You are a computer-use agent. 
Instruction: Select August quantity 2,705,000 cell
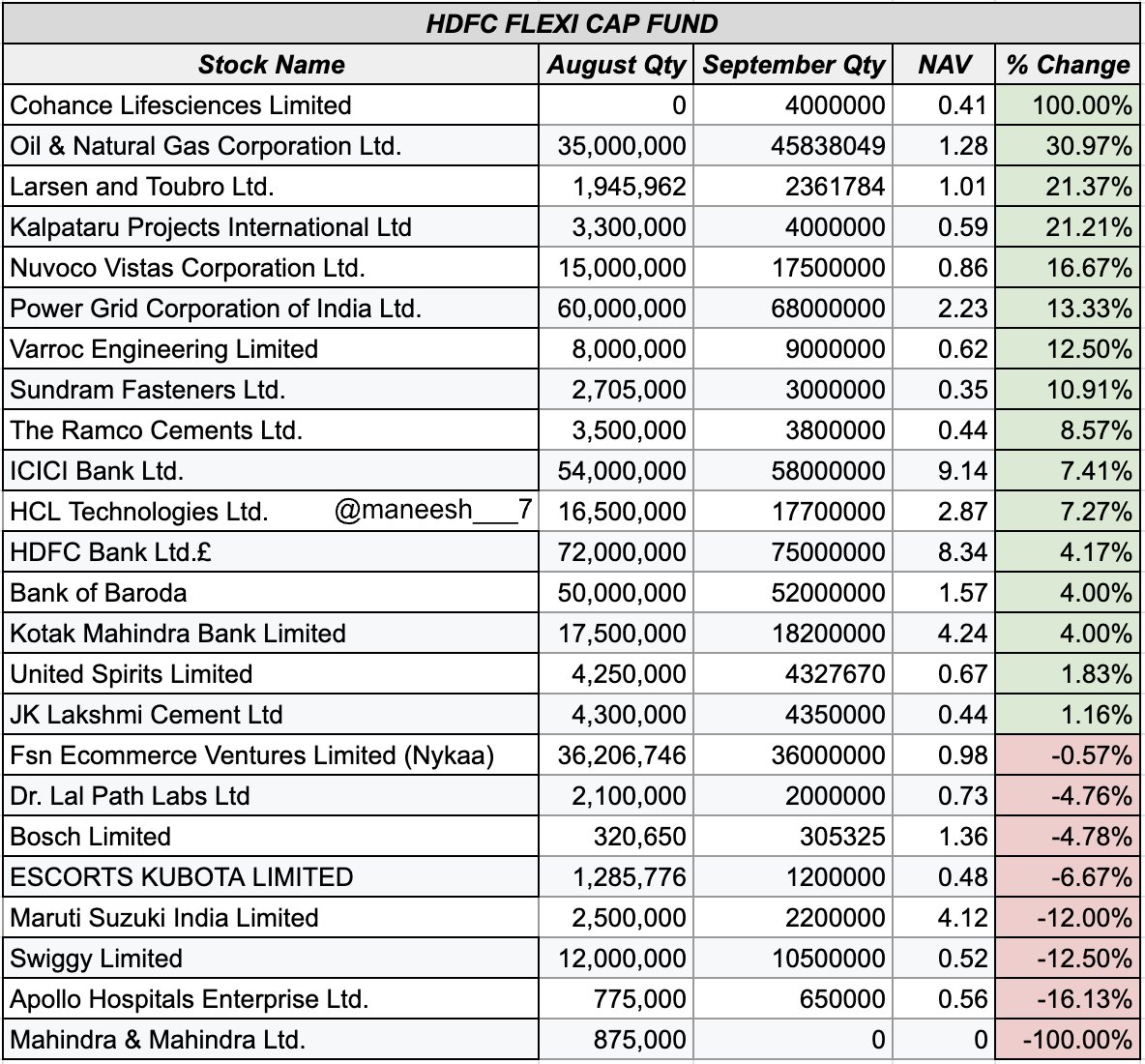[616, 389]
